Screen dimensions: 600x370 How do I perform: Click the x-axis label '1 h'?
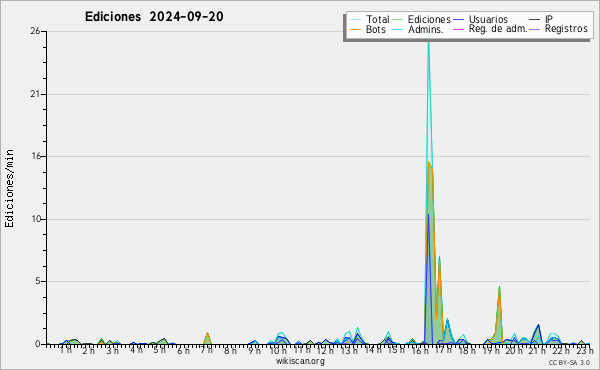(x=65, y=350)
